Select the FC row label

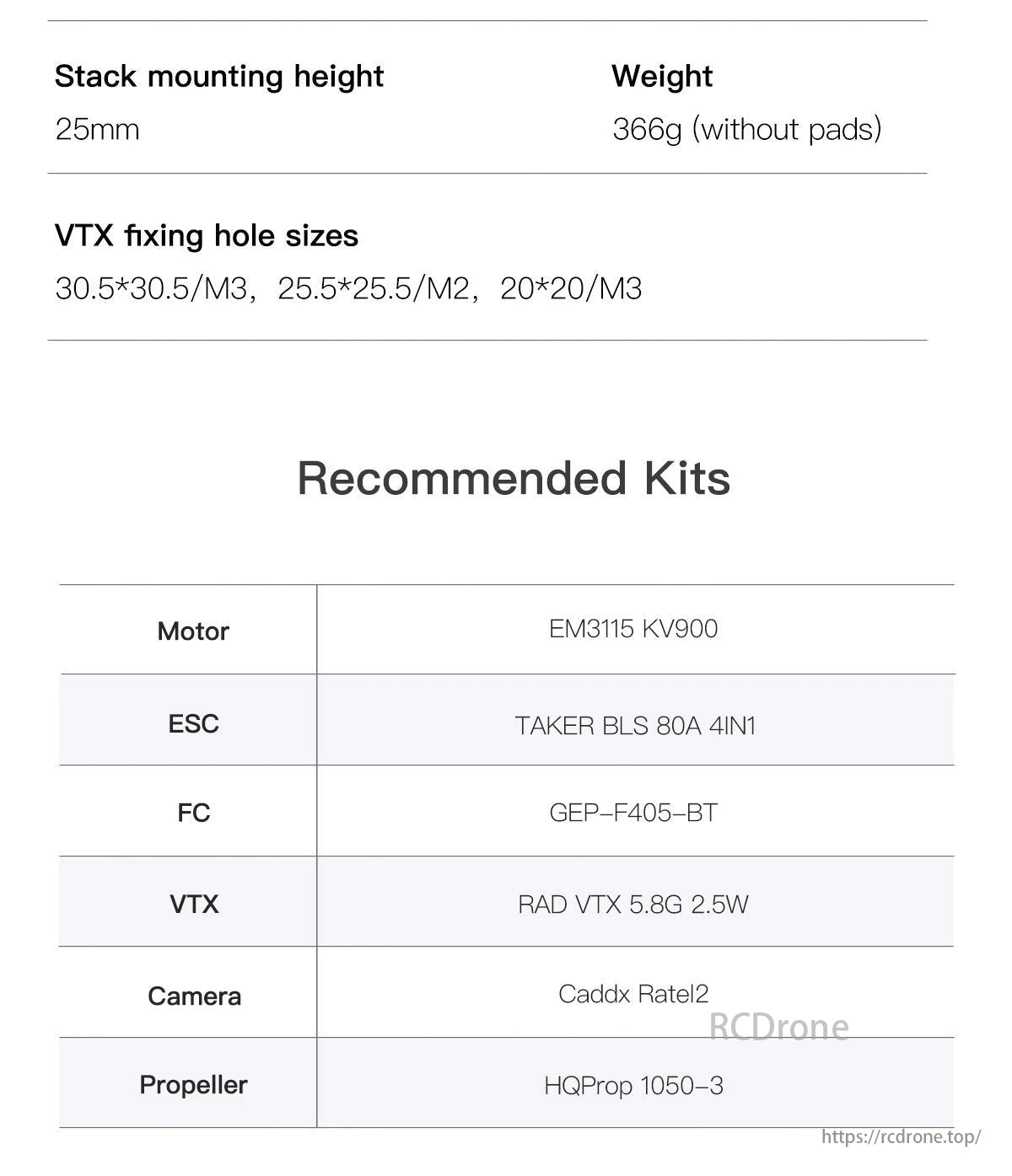tap(193, 813)
